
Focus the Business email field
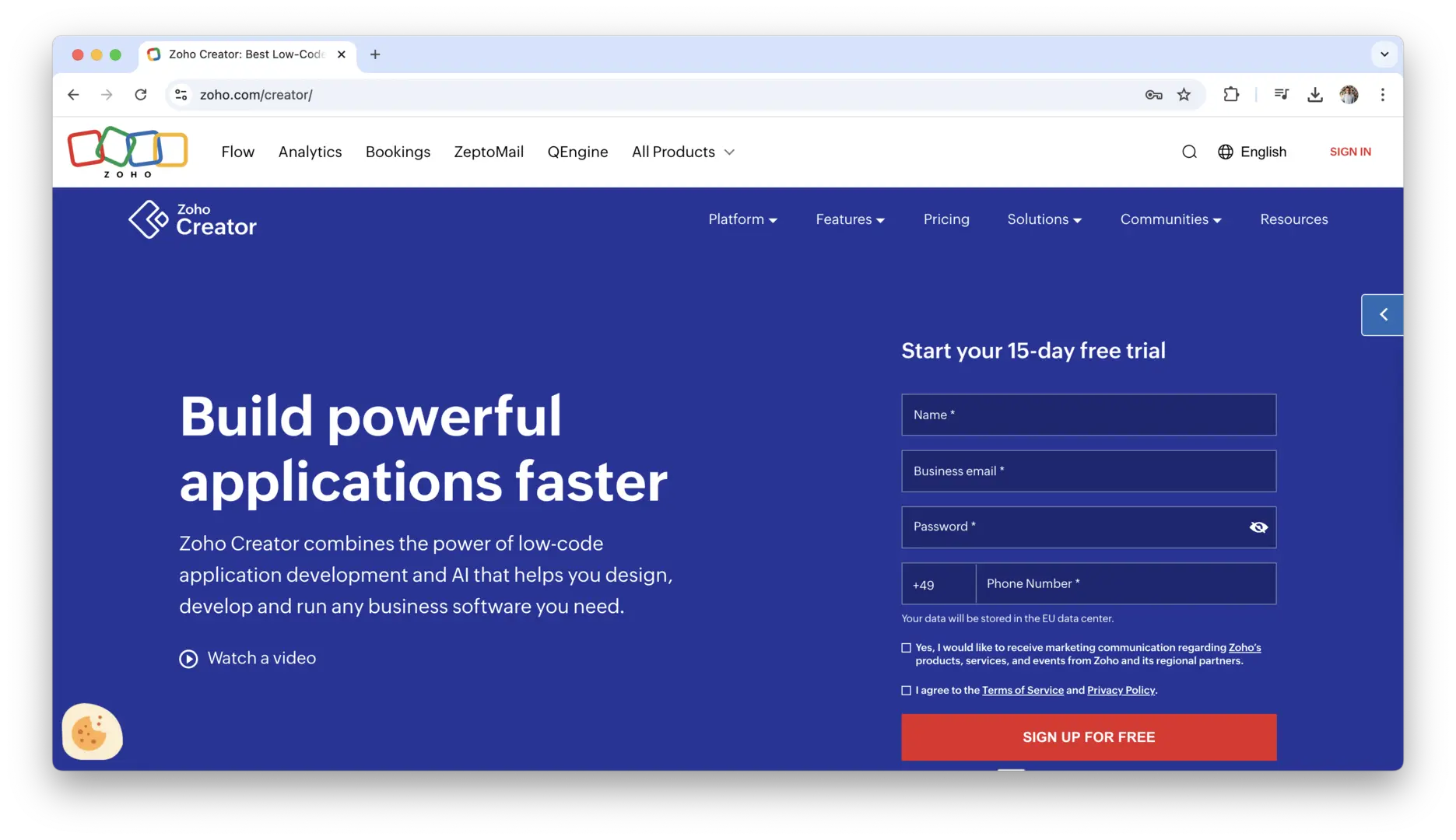pos(1089,471)
